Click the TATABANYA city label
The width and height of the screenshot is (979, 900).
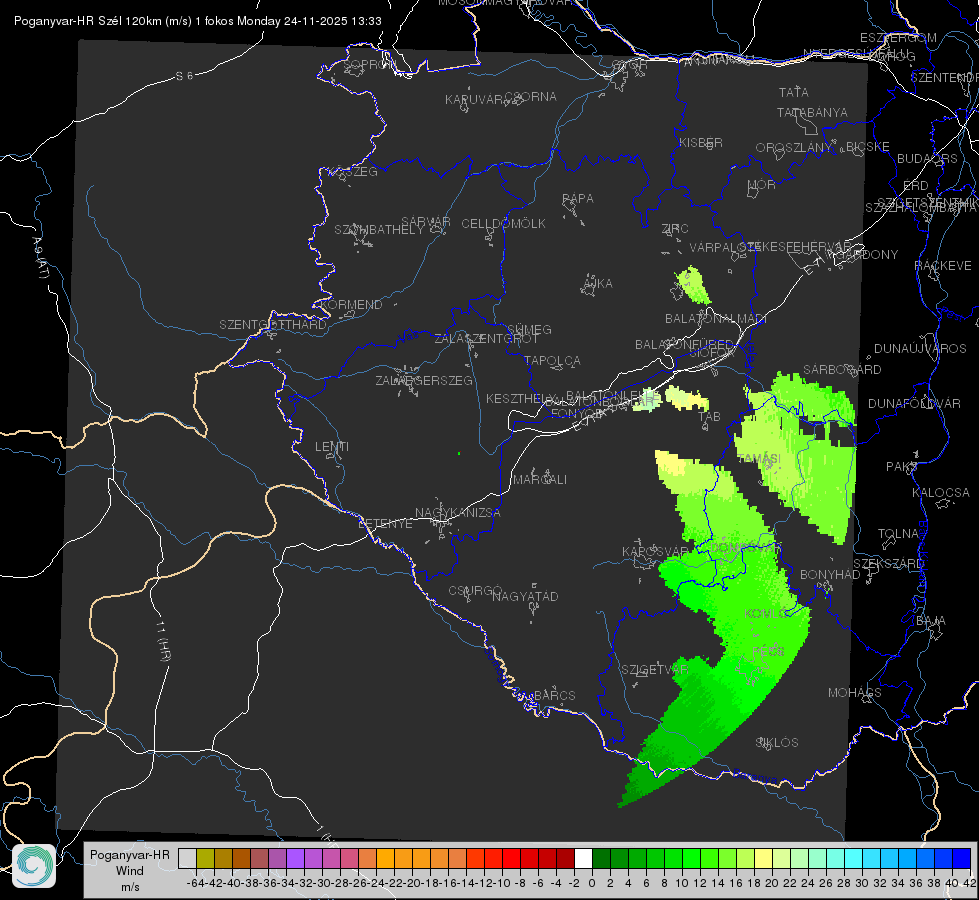pos(812,112)
